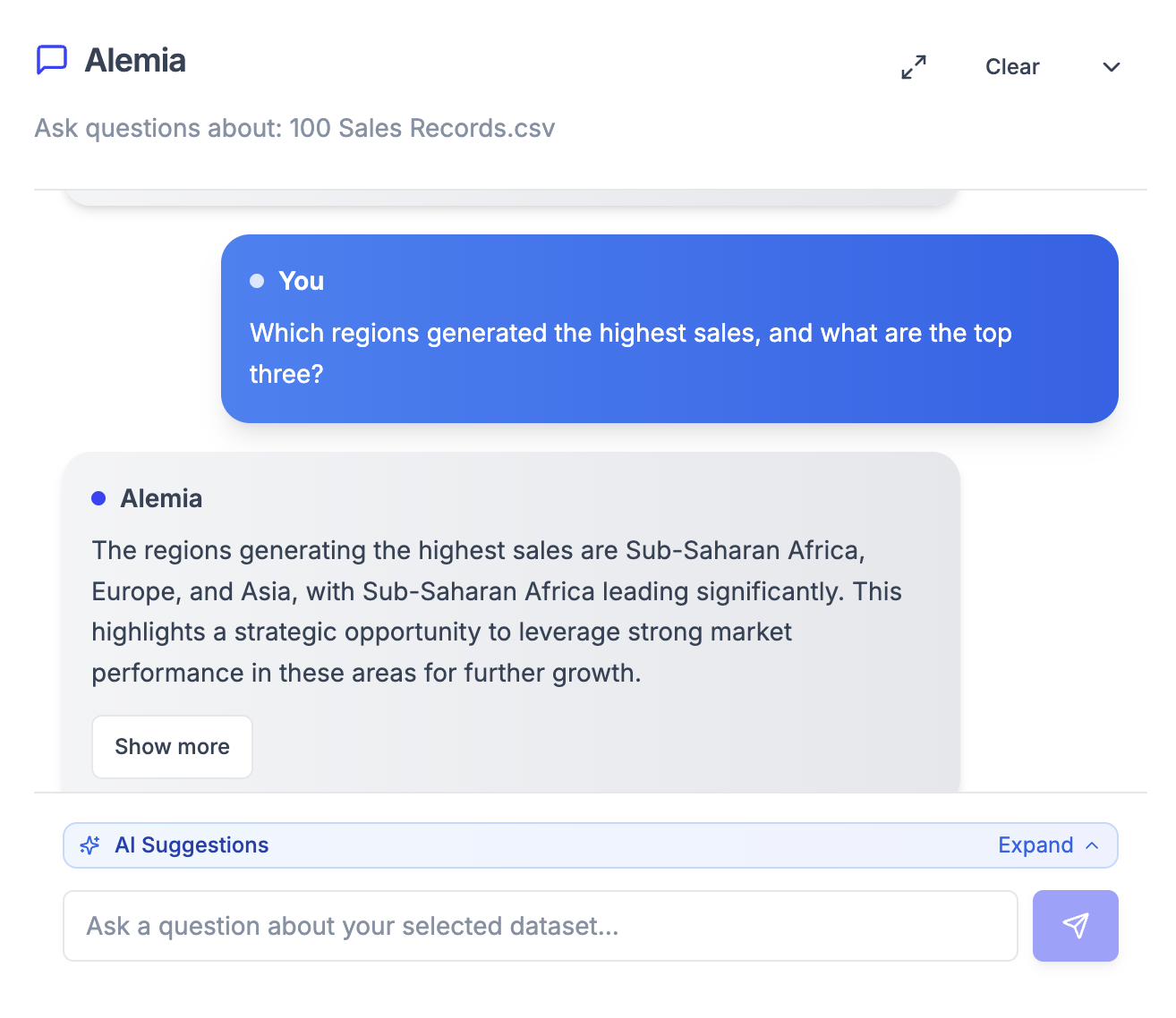
Task: Click the chat bubble icon beside Alemia title
Action: pos(52,60)
